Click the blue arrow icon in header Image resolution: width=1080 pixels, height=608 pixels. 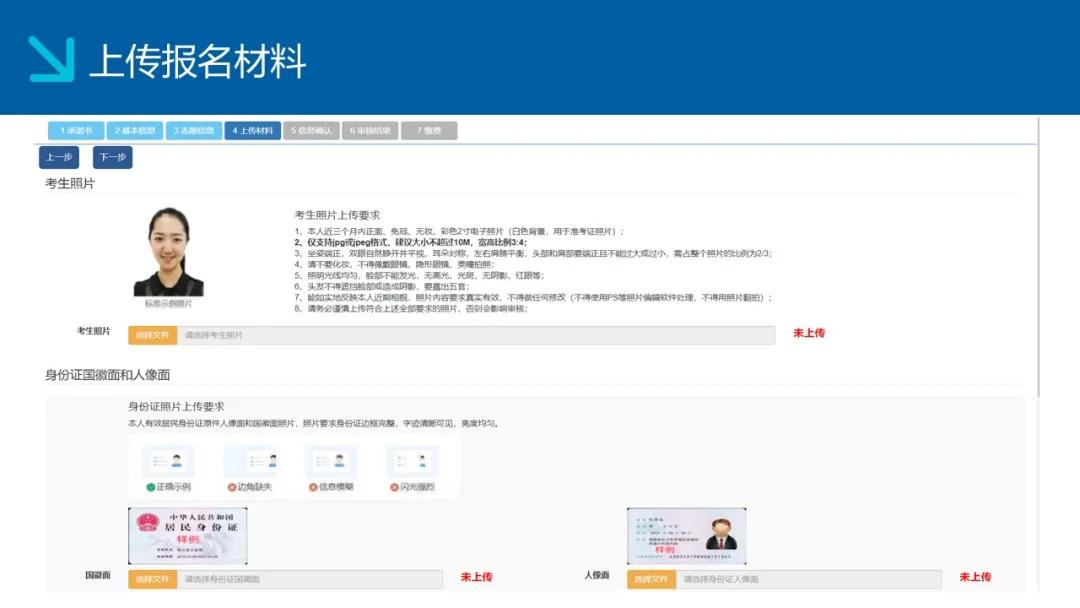51,58
